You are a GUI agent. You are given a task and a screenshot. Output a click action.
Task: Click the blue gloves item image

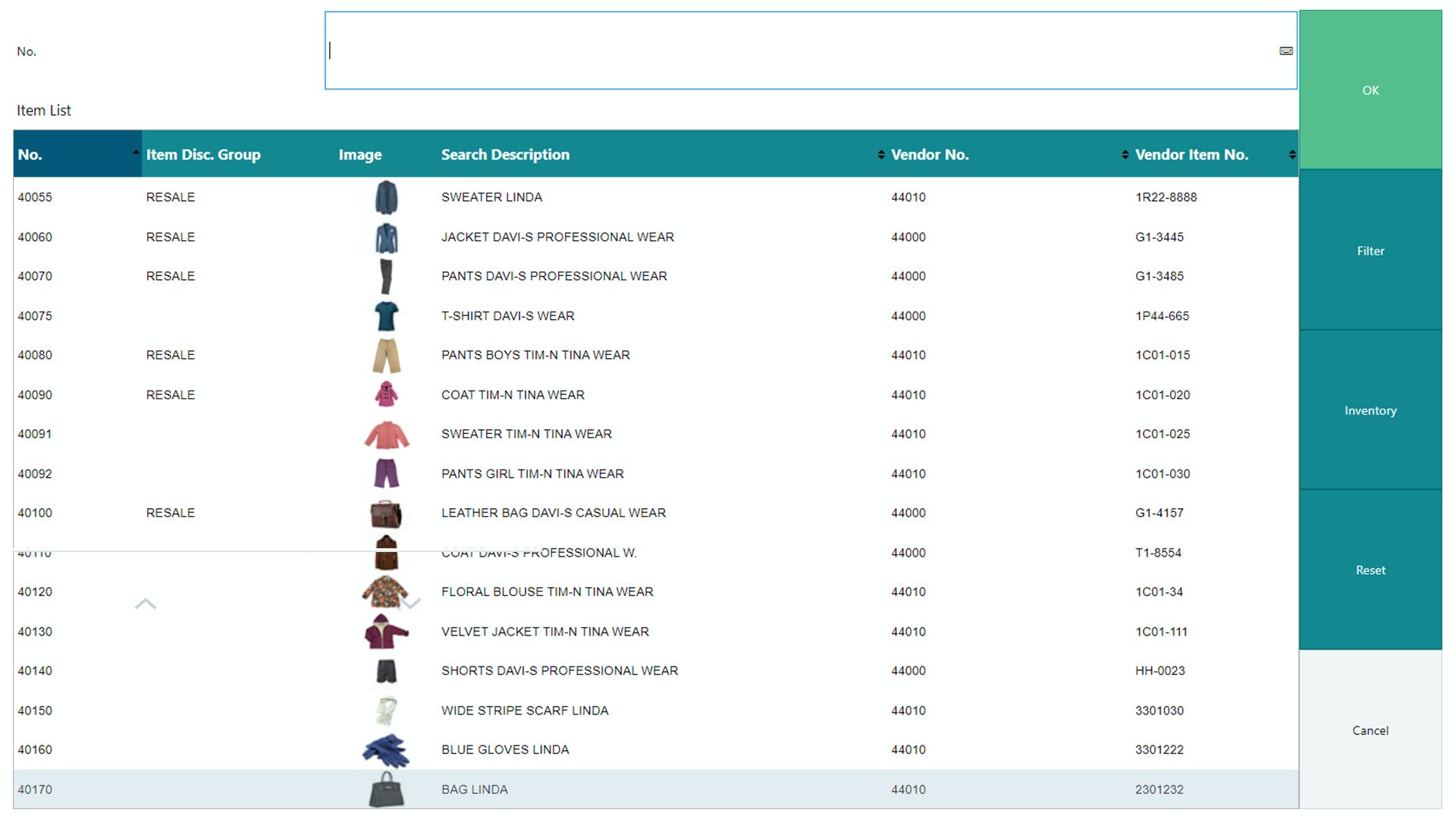click(386, 750)
